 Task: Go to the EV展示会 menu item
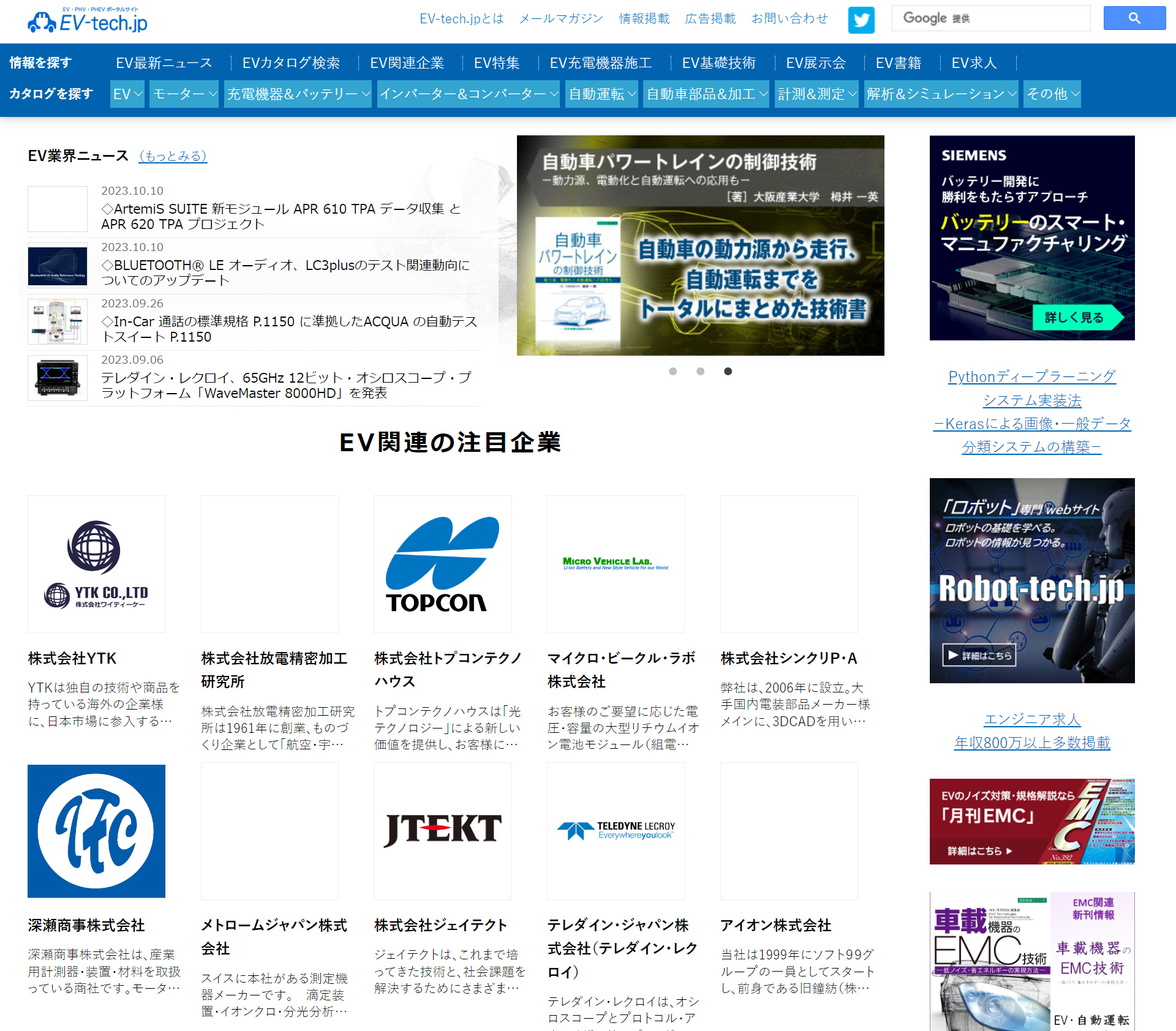pyautogui.click(x=815, y=62)
